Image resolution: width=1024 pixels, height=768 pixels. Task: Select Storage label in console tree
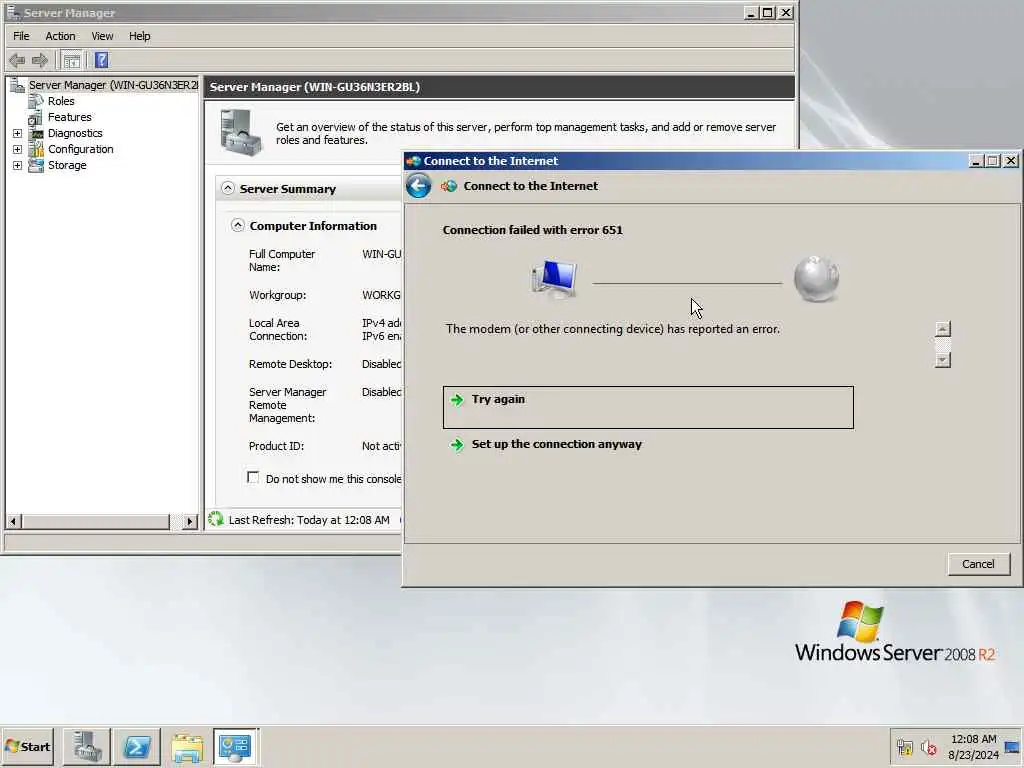[x=67, y=165]
